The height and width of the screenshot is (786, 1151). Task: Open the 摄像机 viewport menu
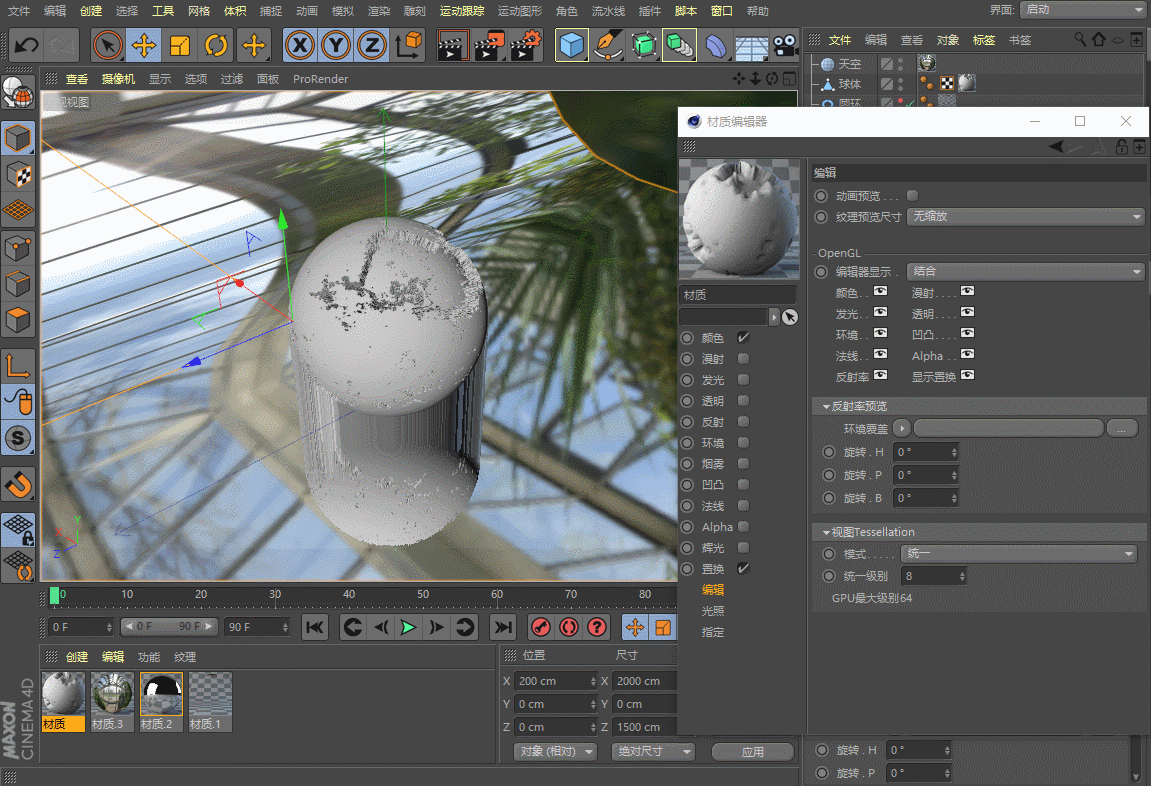pos(118,79)
